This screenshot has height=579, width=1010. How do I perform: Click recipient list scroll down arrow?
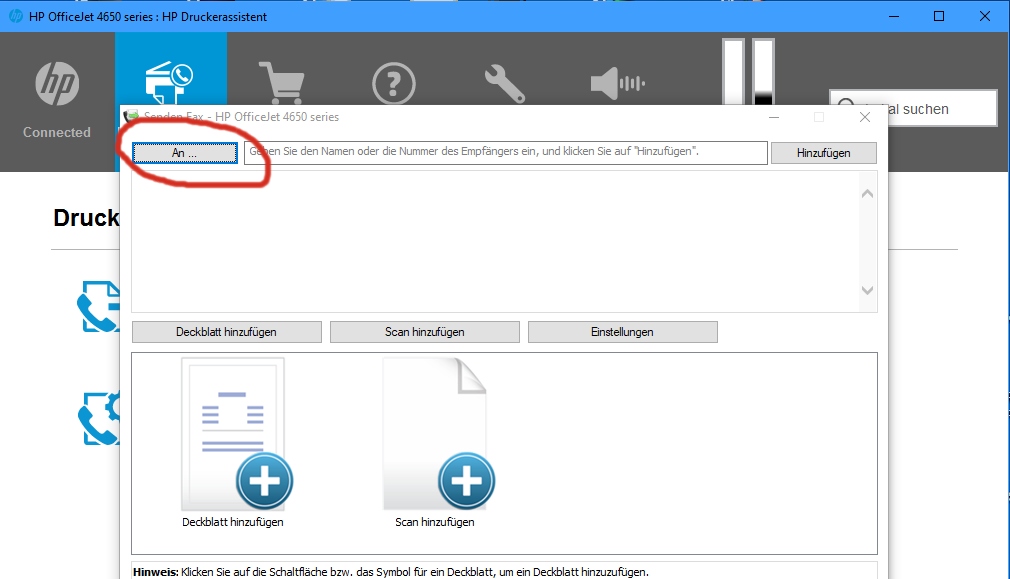(867, 290)
